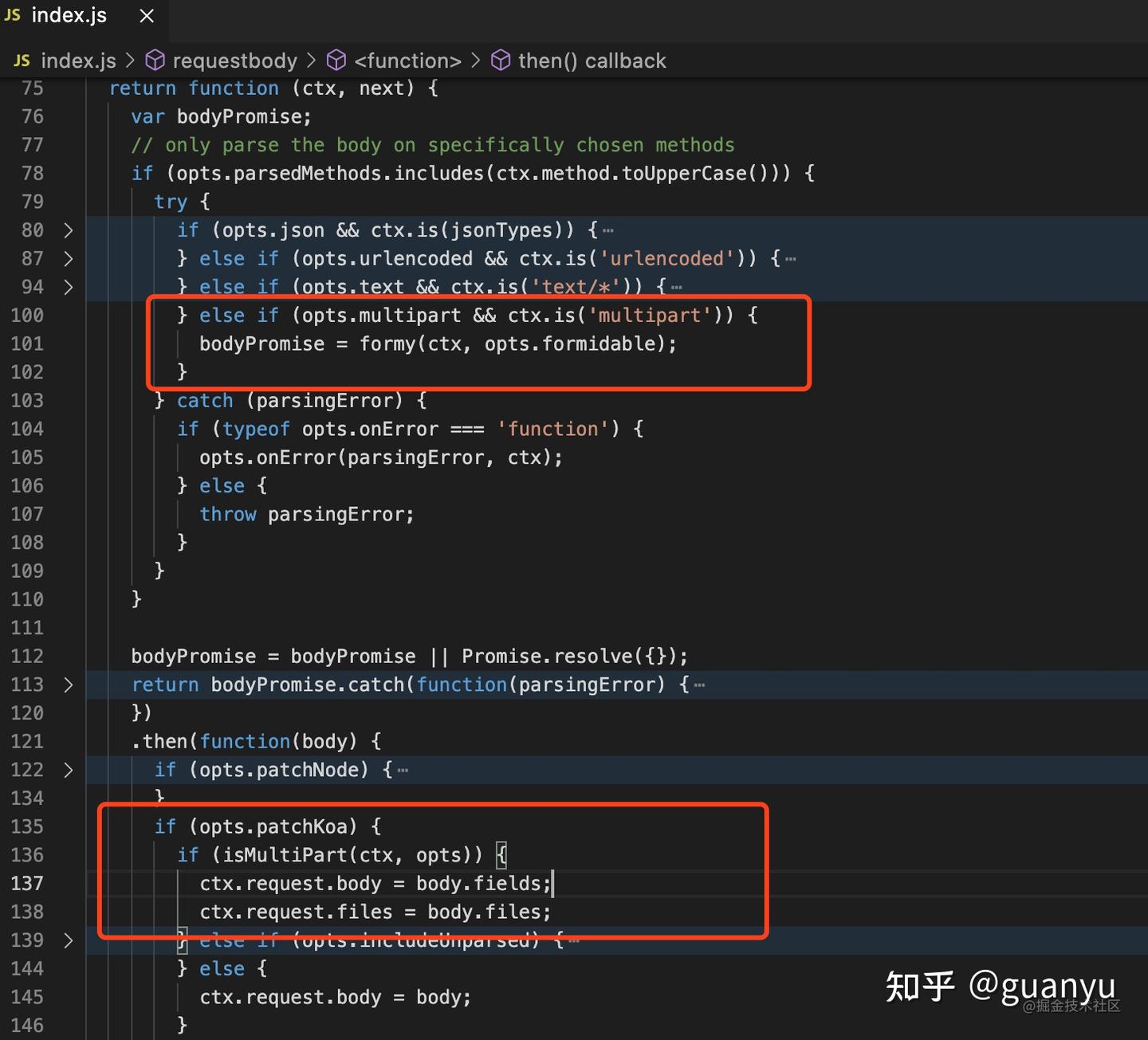Expand folded block at line 80

(69, 230)
